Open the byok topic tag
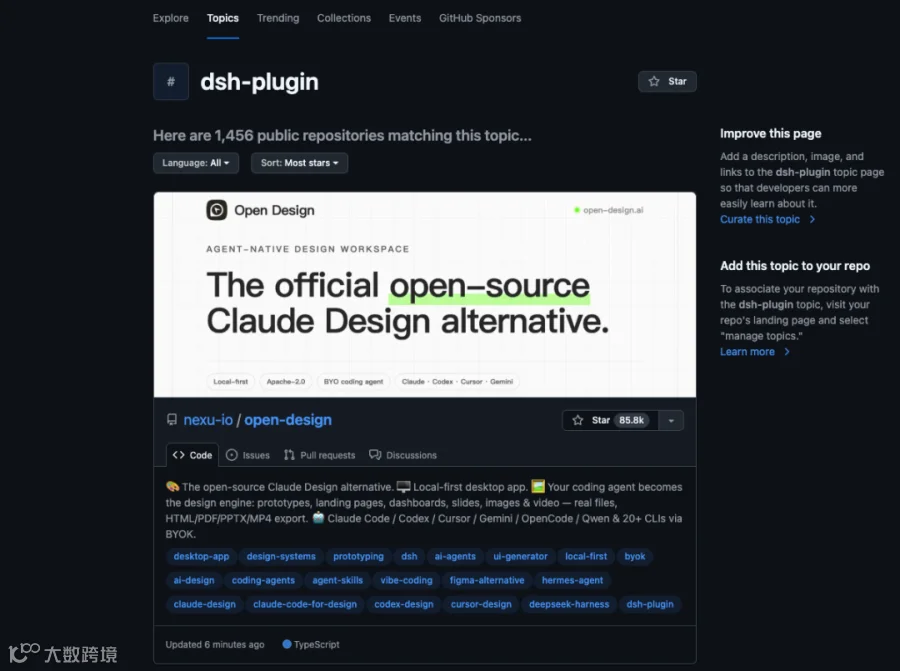 (635, 556)
